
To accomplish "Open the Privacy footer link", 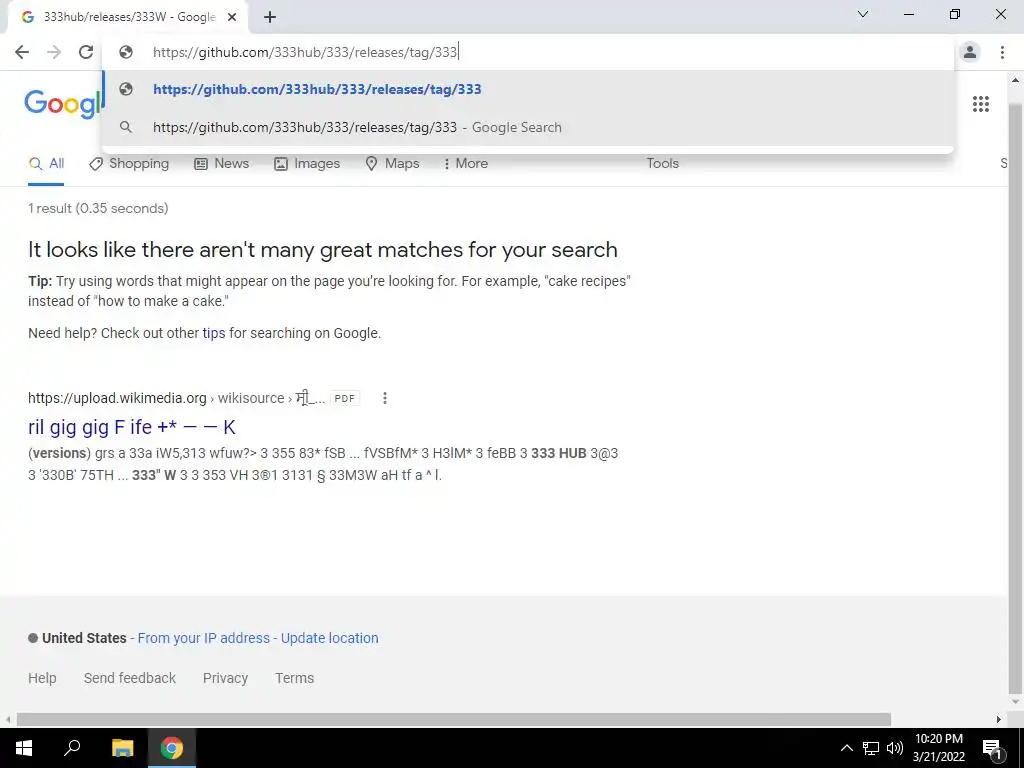I will [225, 678].
